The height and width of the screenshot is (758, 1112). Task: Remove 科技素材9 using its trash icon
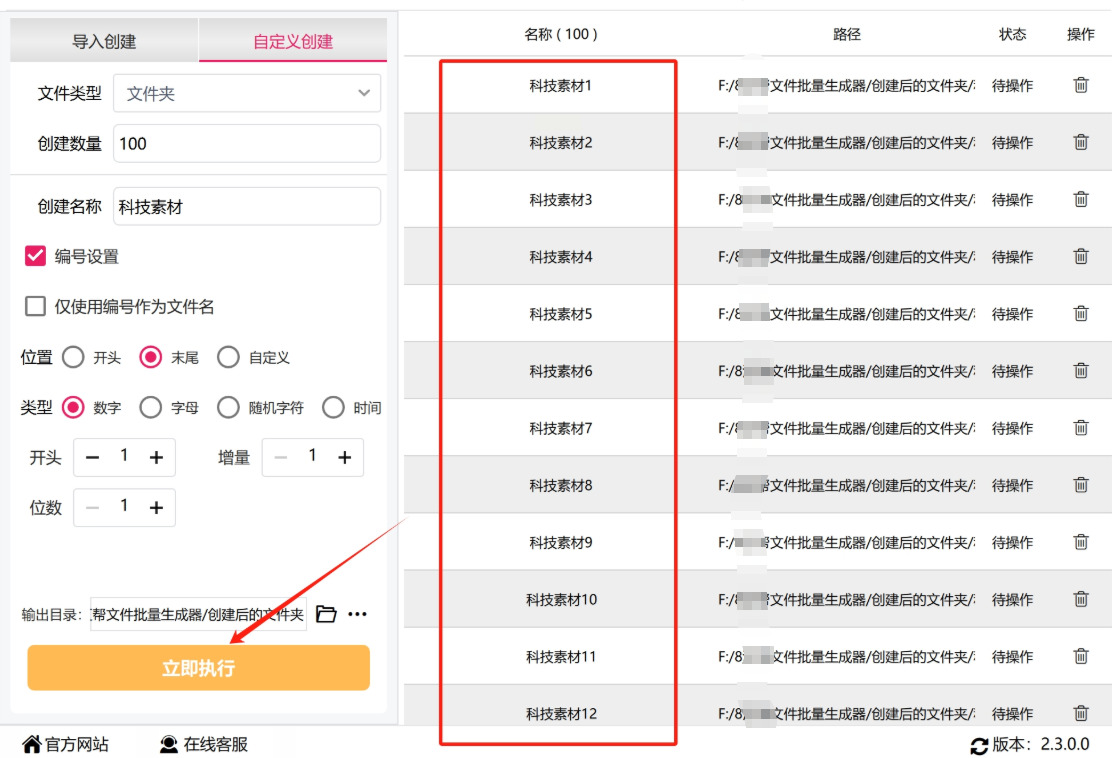[x=1081, y=542]
